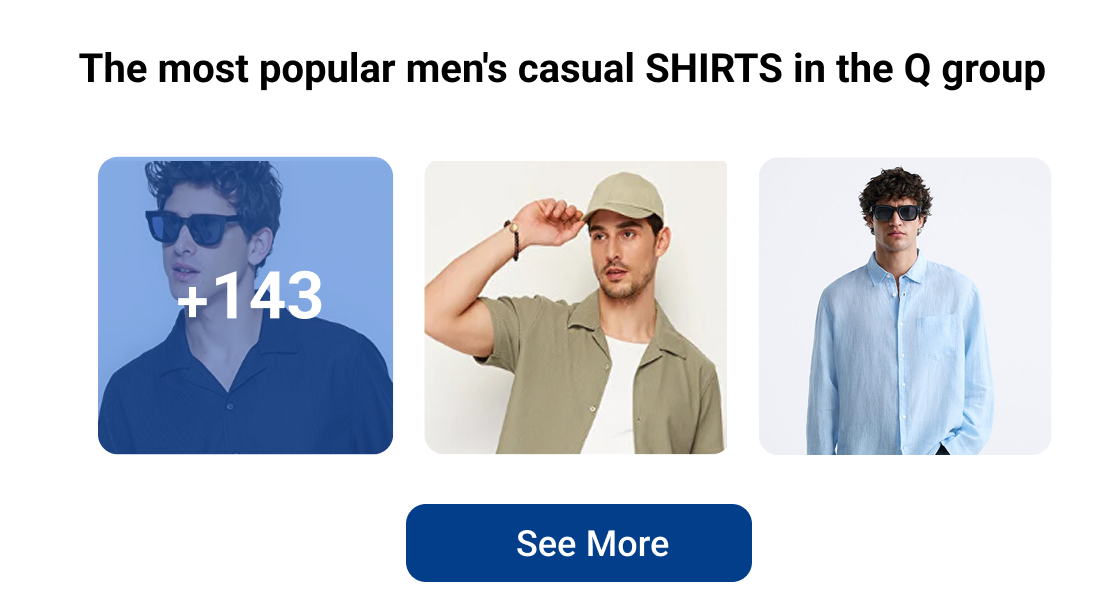
Task: Click the navy shirt thumbnail with blue overlay
Action: (245, 306)
